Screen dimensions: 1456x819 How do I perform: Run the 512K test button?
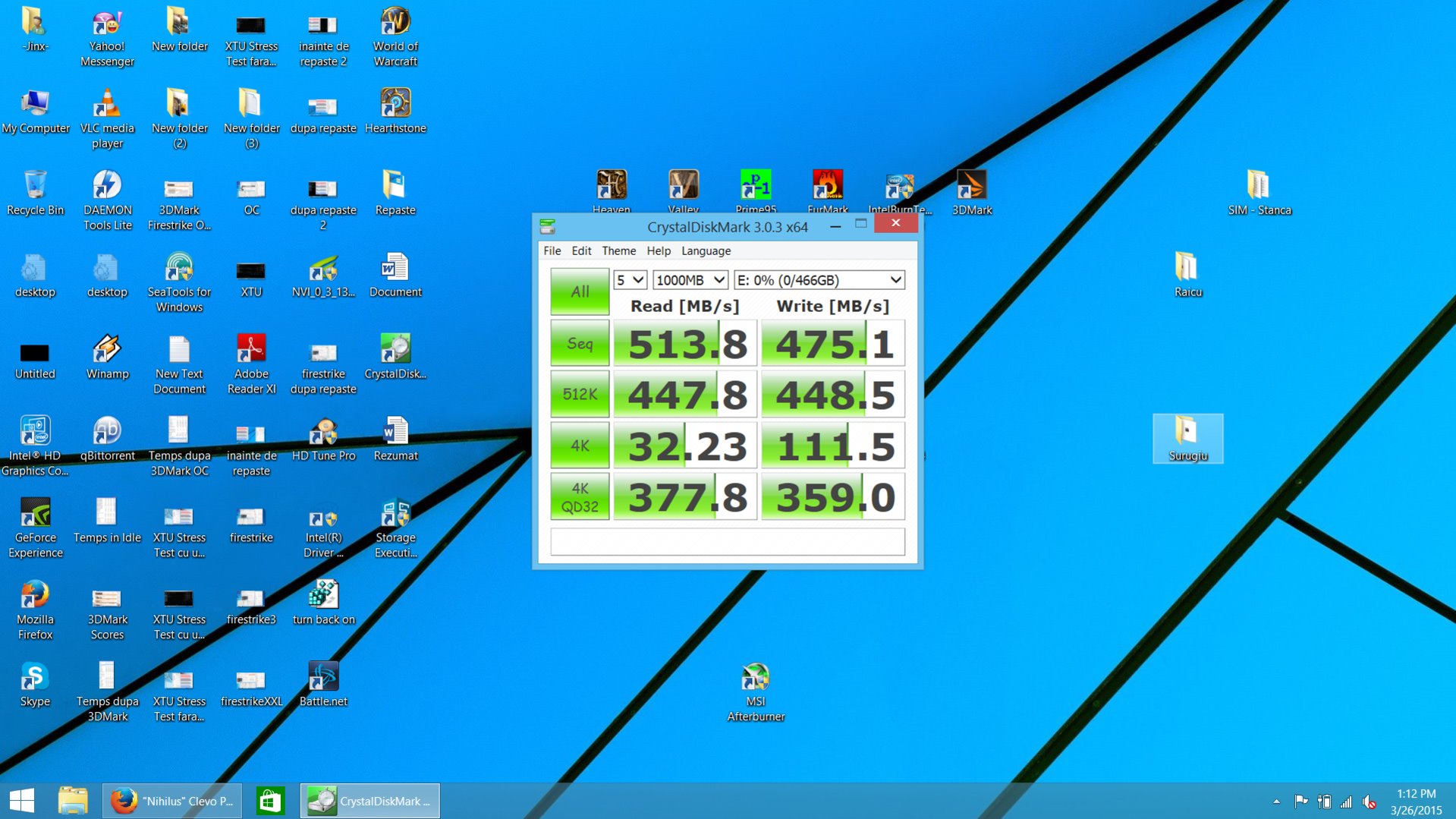click(x=580, y=394)
